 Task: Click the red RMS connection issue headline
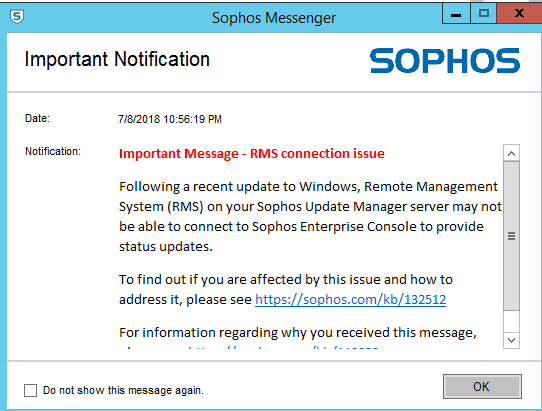click(x=252, y=153)
